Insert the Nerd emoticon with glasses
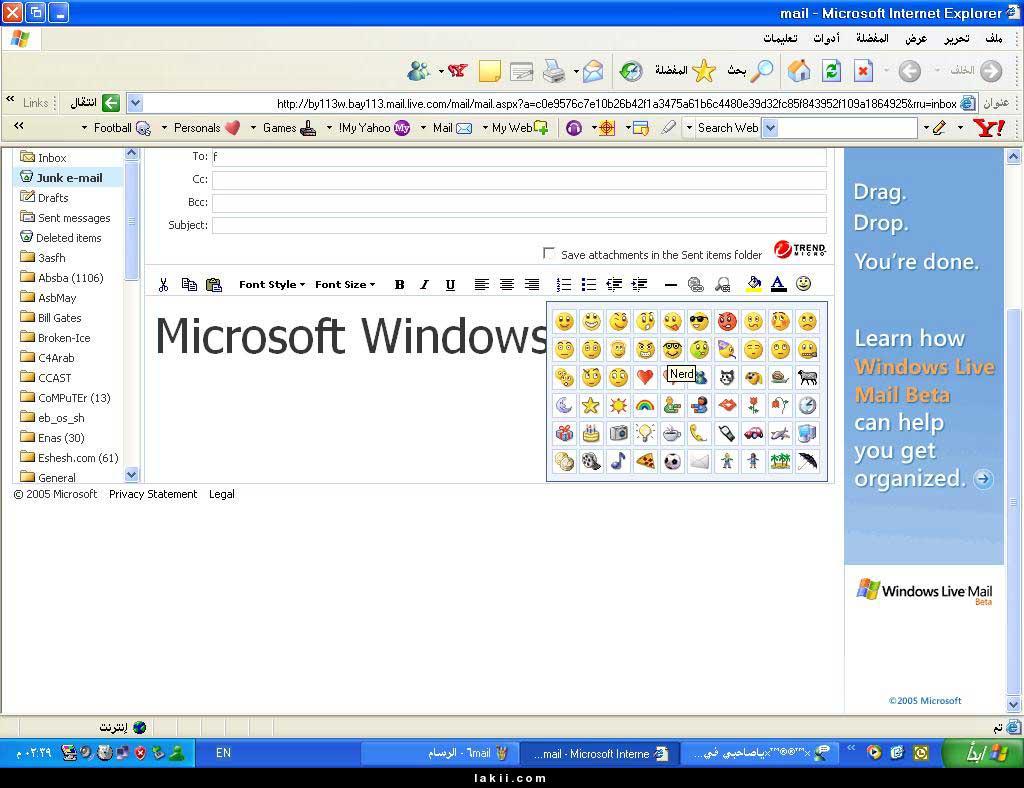The image size is (1024, 788). tap(672, 349)
